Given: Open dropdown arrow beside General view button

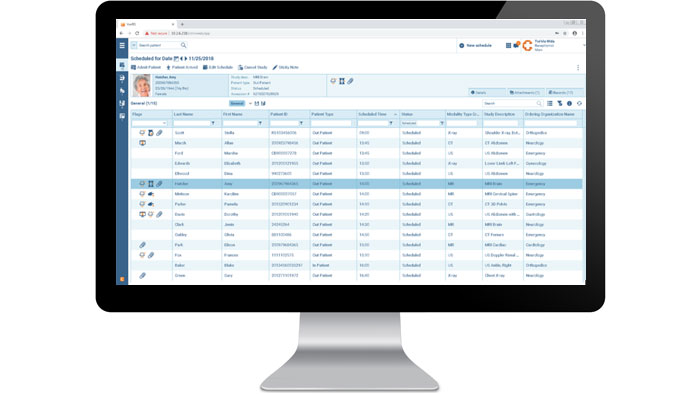Looking at the screenshot, I should coord(250,104).
